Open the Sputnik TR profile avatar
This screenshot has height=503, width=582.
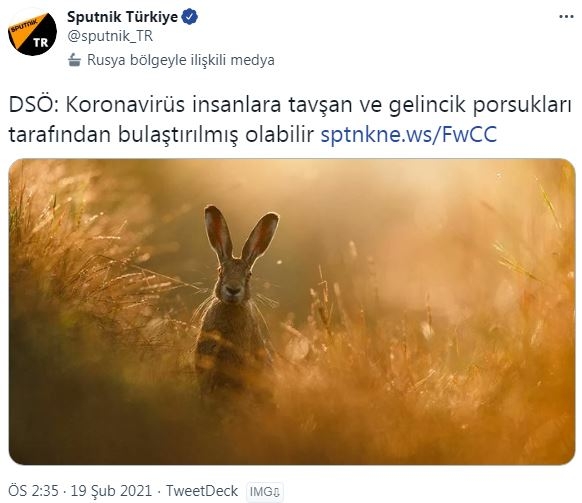pos(32,33)
